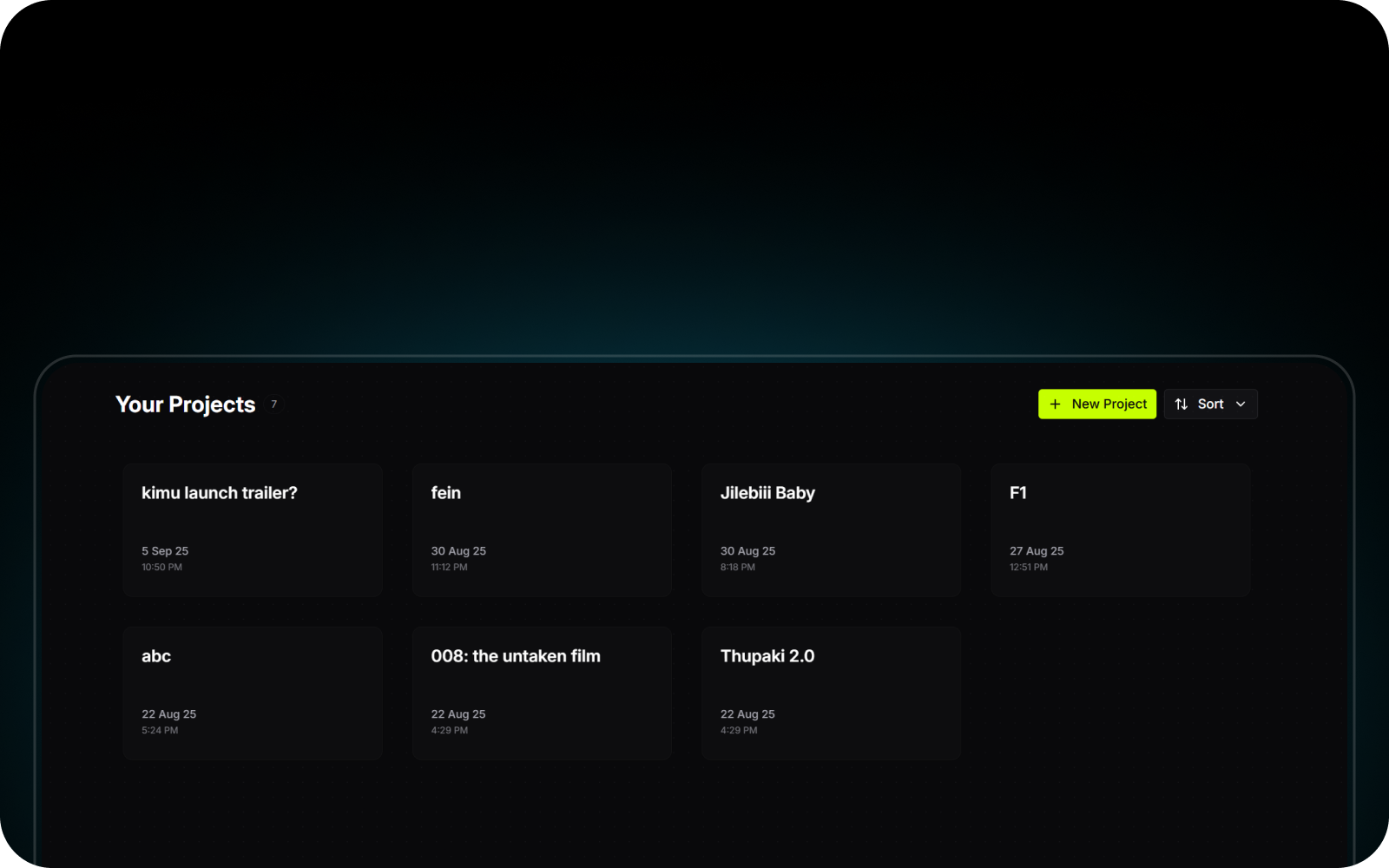This screenshot has height=868, width=1389.
Task: Click the plus icon in New Project
Action: 1055,404
